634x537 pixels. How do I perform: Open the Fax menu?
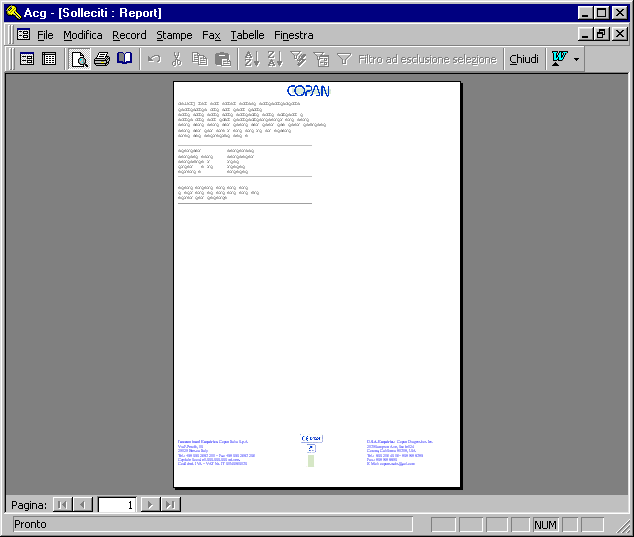pyautogui.click(x=211, y=35)
